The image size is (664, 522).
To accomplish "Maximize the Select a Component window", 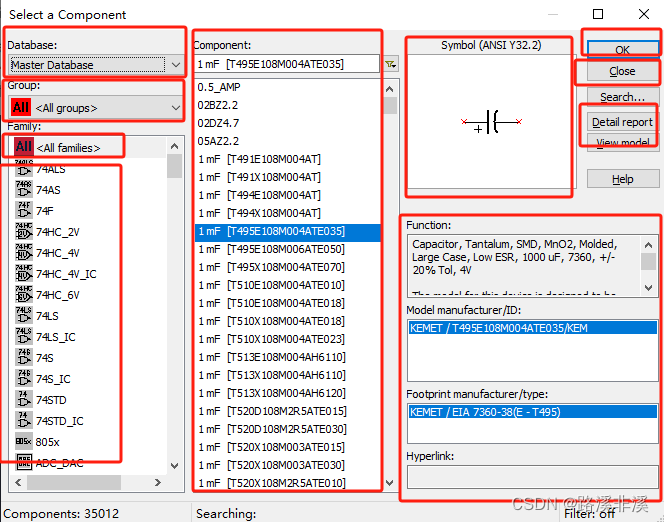I will pos(598,14).
